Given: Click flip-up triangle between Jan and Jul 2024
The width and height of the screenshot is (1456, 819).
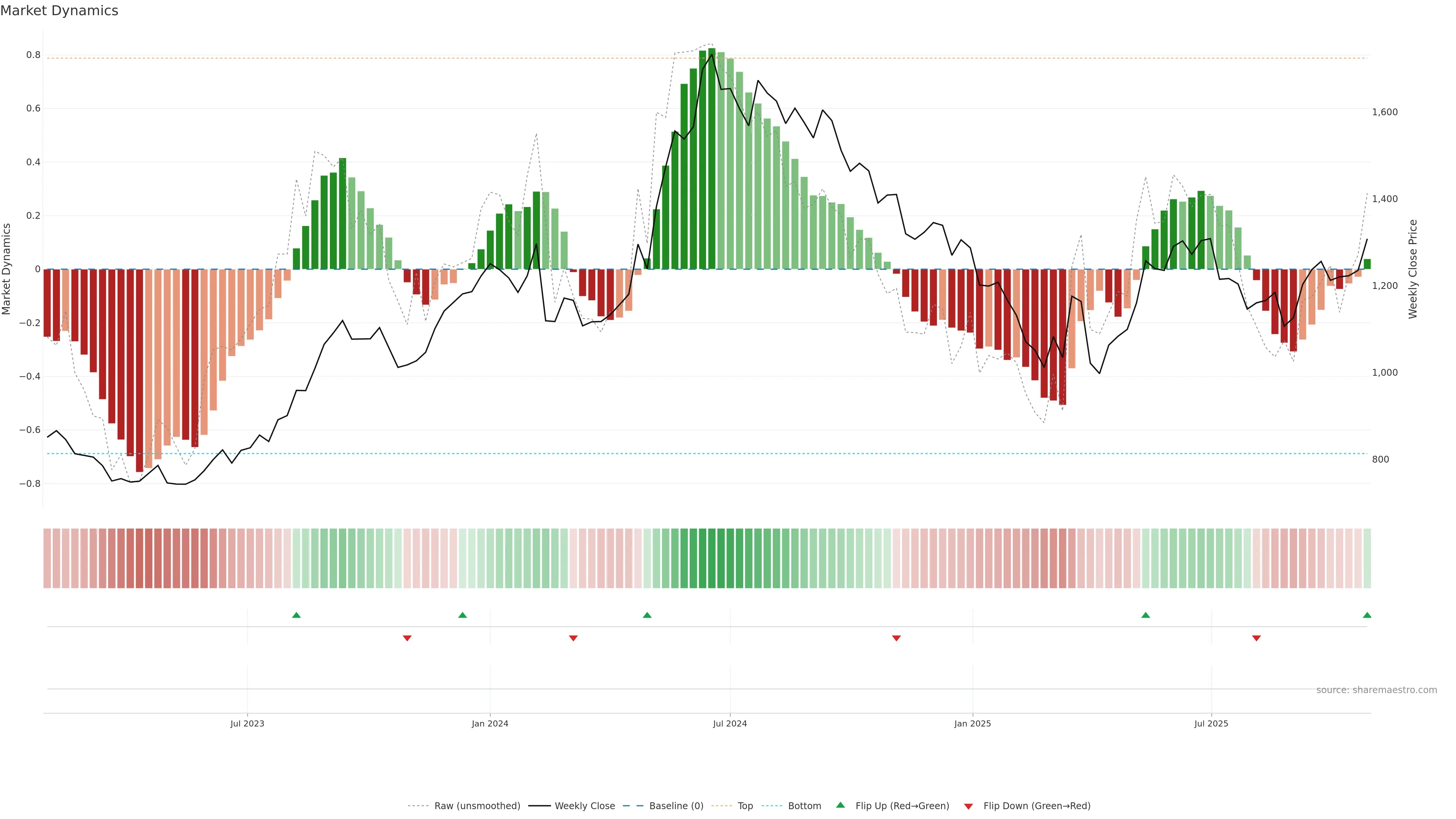Looking at the screenshot, I should (647, 615).
